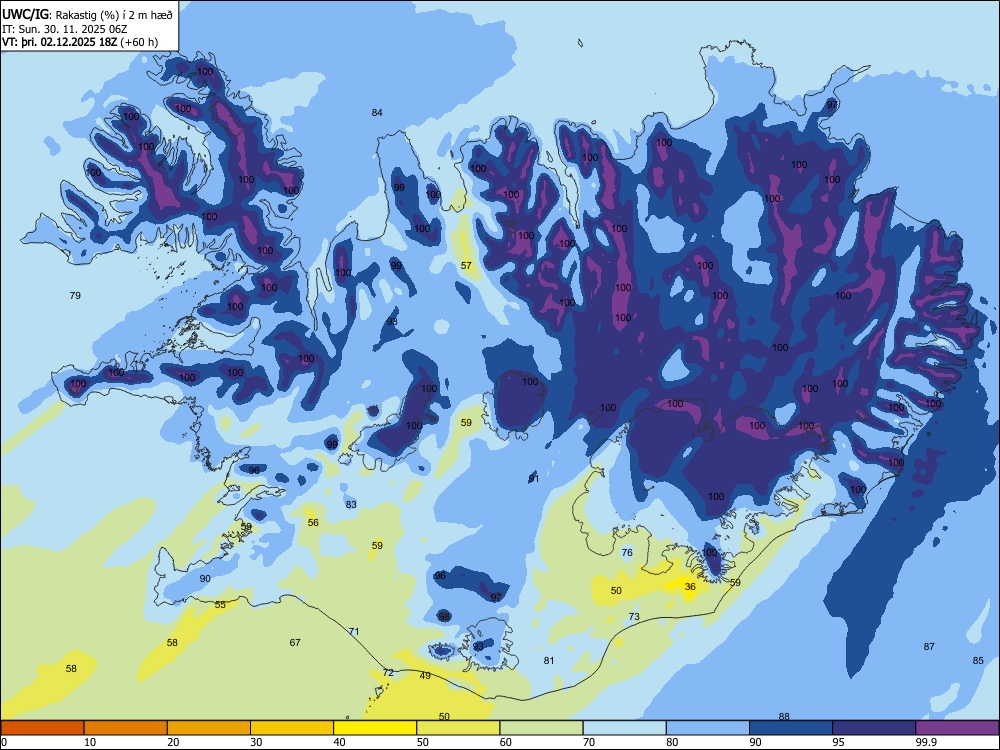Viewport: 1000px width, 750px height.
Task: Click the 'IT: Sun. 30. 11. 2025 06Z' line
Action: tap(66, 29)
